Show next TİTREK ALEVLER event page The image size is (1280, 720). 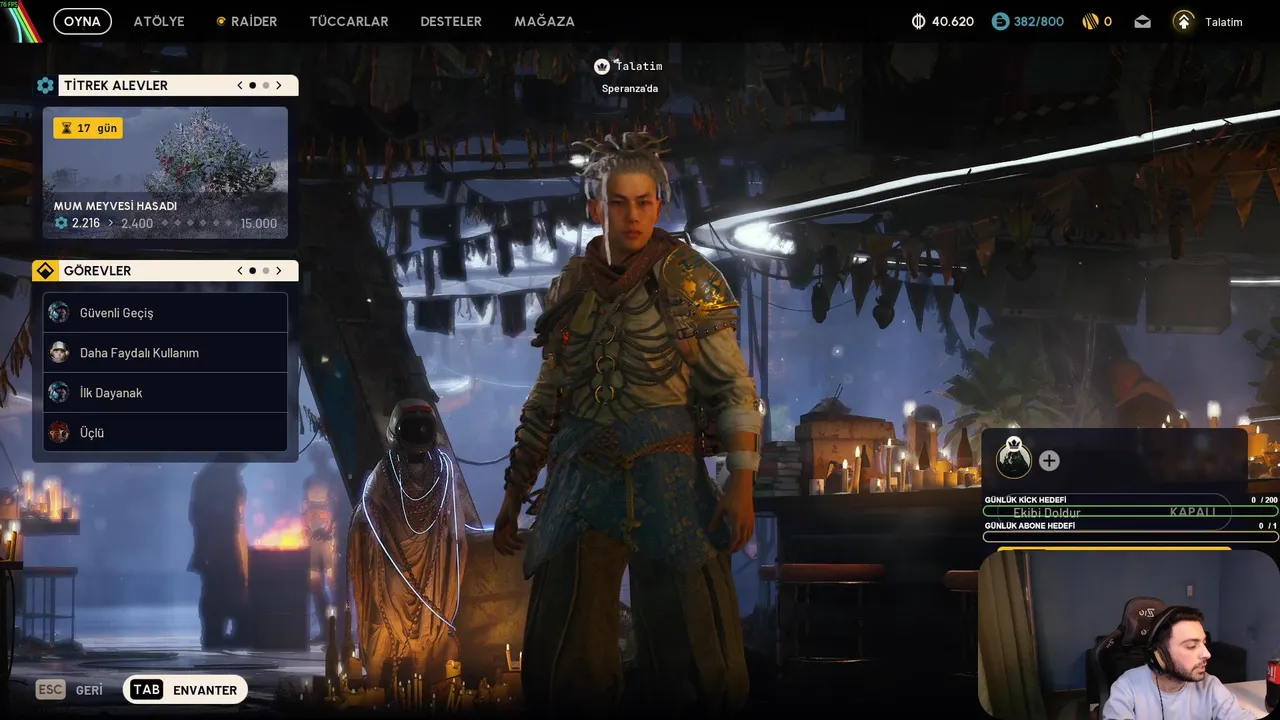(279, 86)
